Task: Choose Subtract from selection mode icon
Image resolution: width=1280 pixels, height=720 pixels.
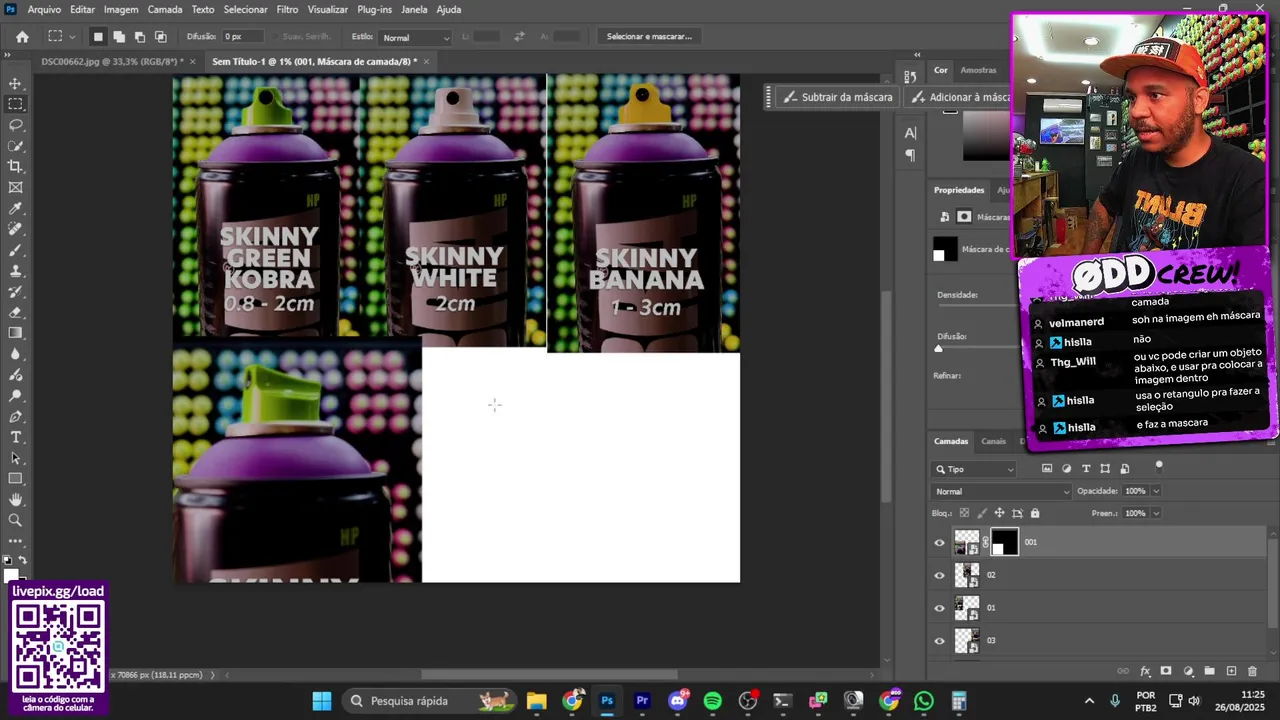Action: pyautogui.click(x=139, y=37)
